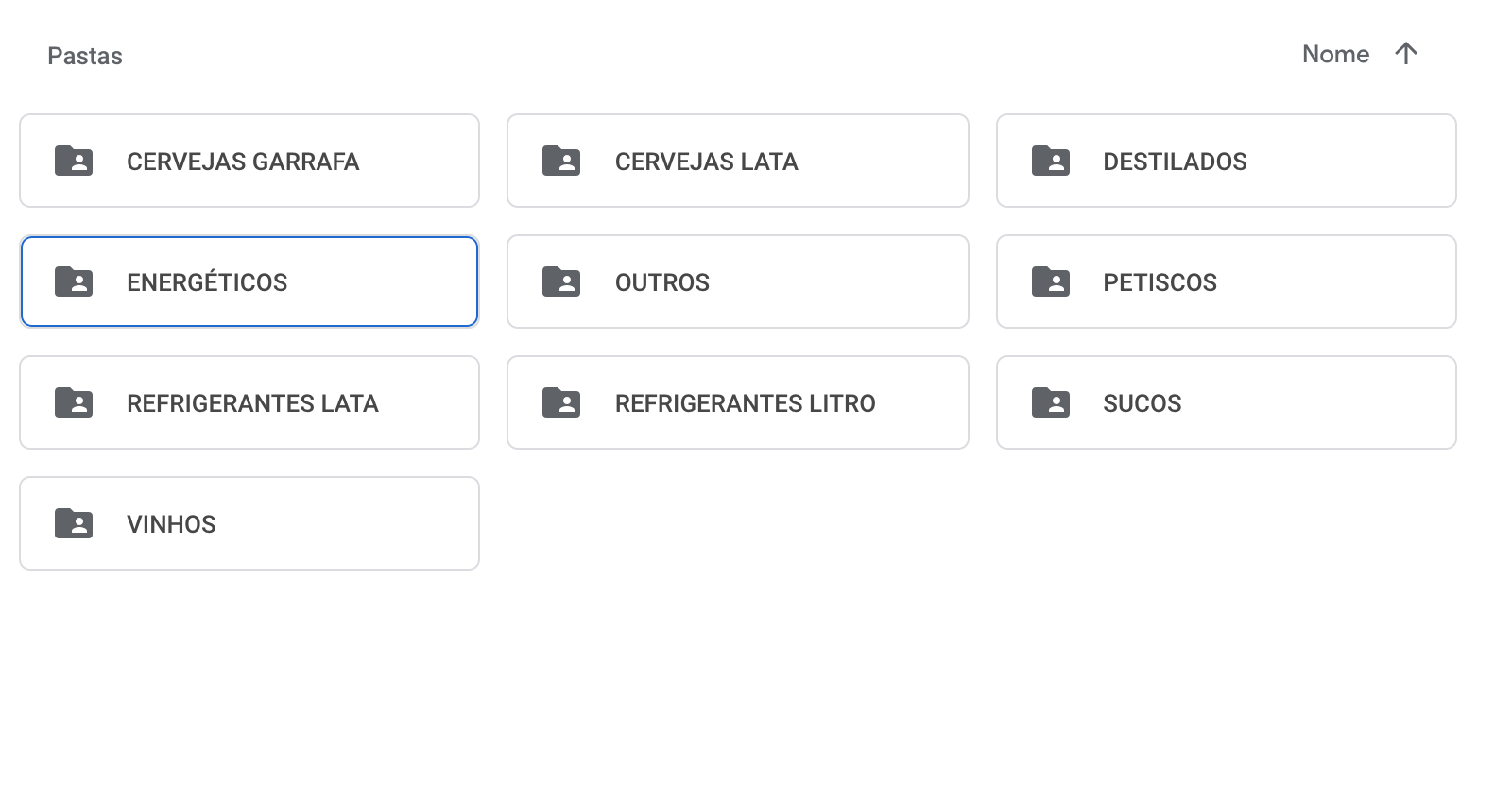Pick the PETISCOS folder name

(1160, 282)
